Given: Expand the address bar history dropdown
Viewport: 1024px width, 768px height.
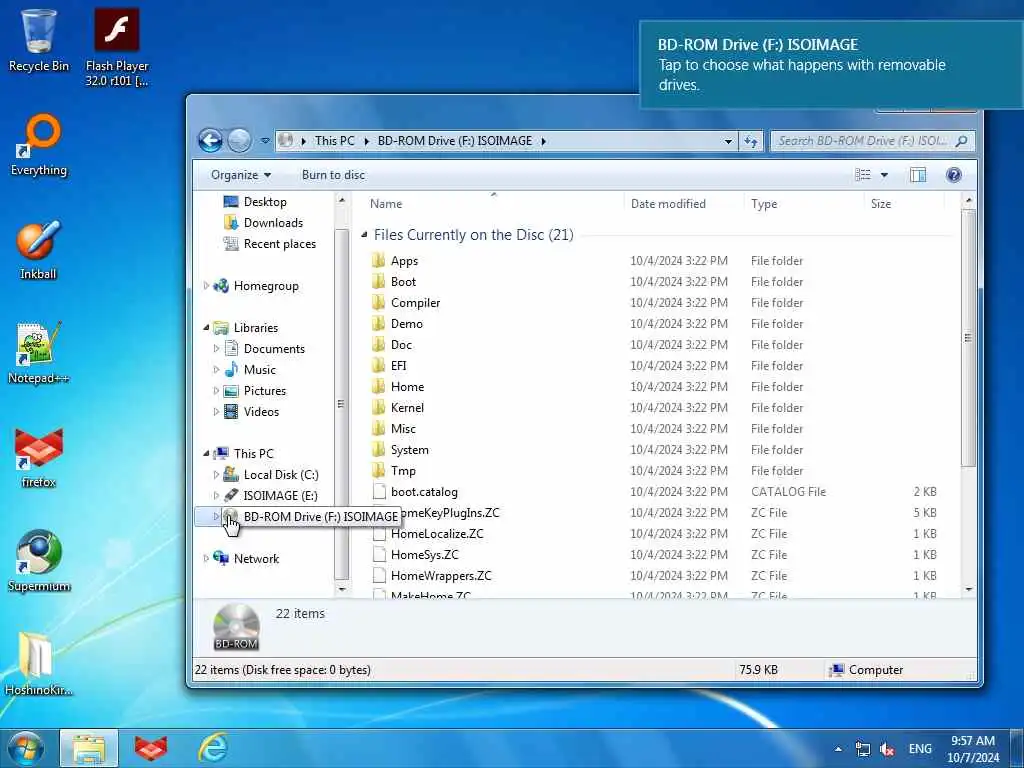Looking at the screenshot, I should click(x=728, y=141).
